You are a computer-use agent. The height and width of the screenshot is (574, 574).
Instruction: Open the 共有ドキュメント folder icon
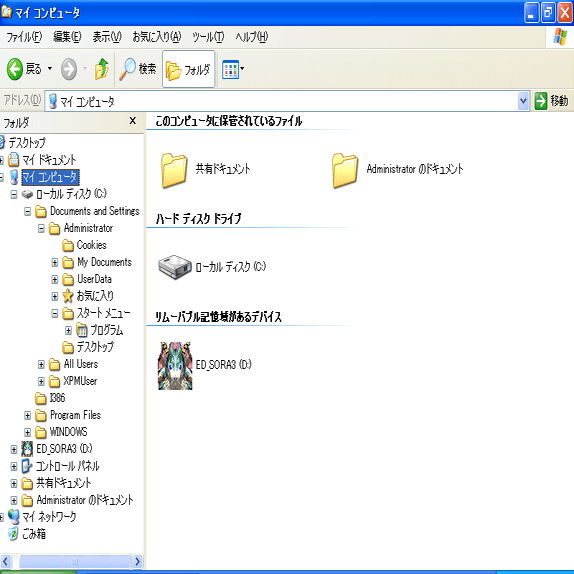point(174,170)
